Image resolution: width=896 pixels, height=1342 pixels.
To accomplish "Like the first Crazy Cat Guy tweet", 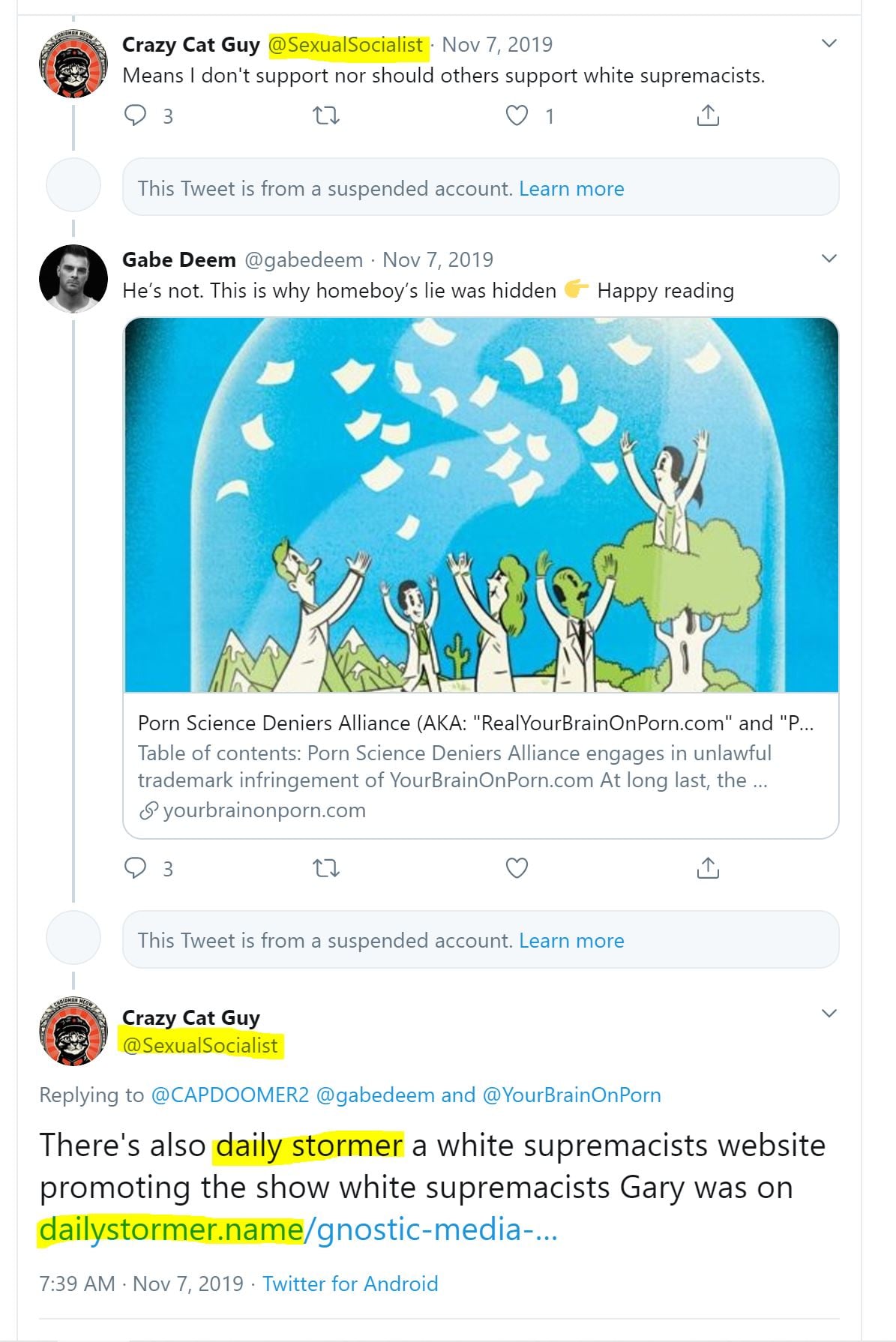I will tap(517, 115).
